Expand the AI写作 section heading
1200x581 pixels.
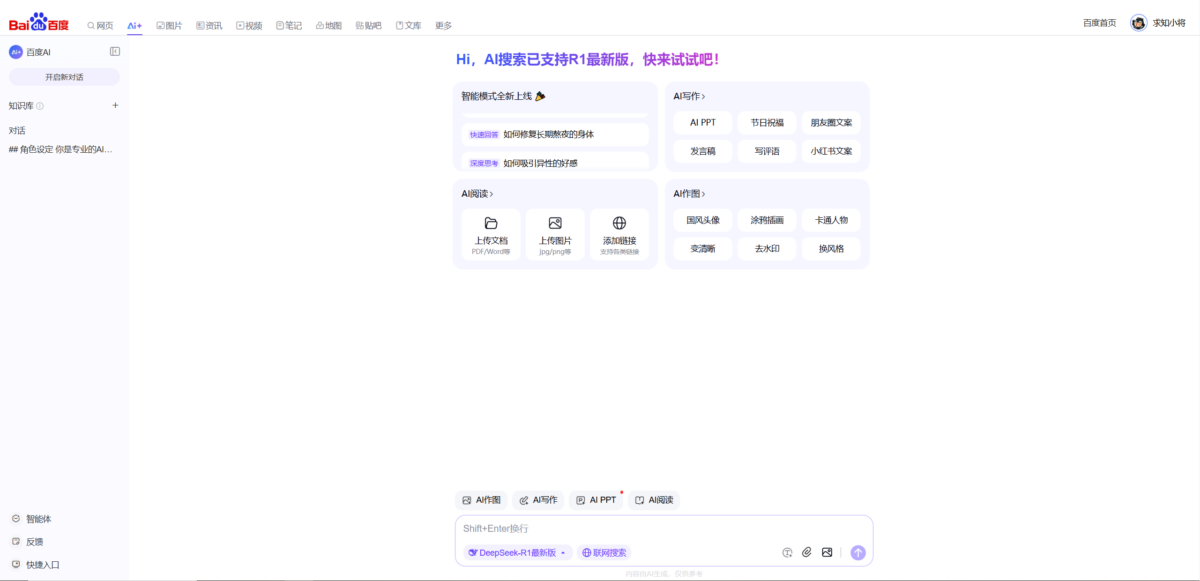click(x=689, y=96)
